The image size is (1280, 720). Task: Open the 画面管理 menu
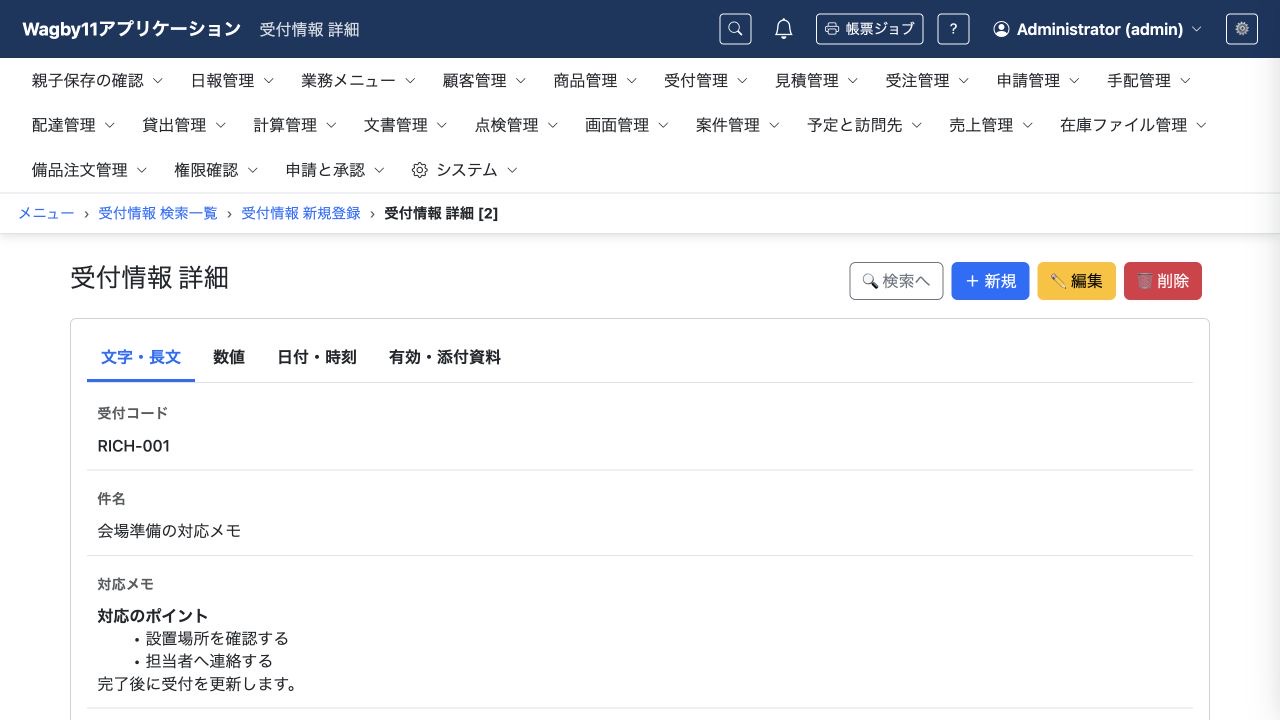tap(629, 125)
